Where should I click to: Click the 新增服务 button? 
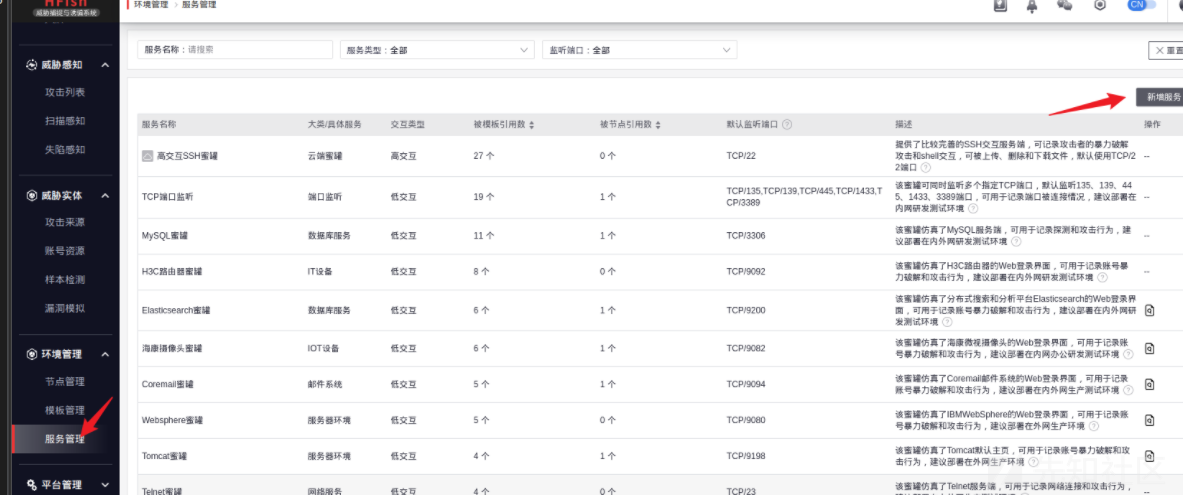coord(1160,97)
